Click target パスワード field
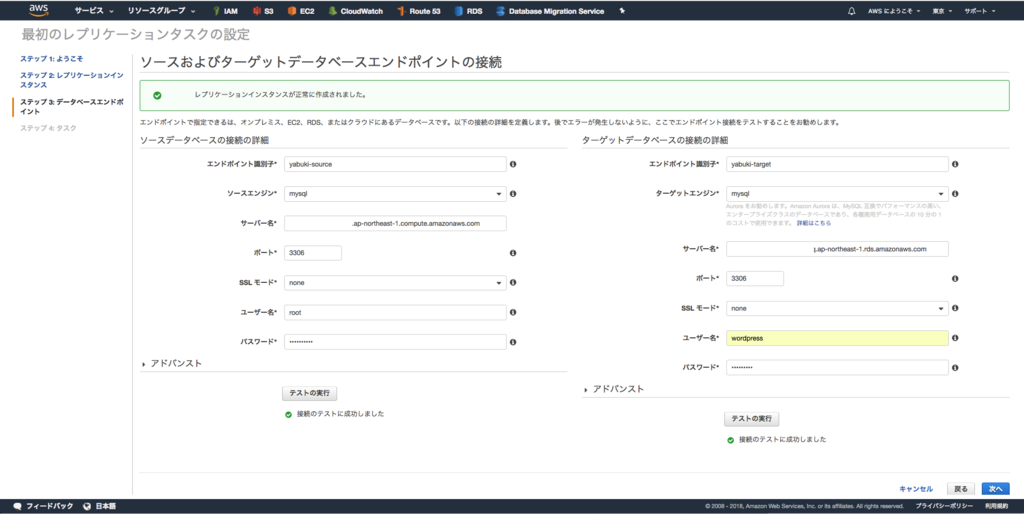Image resolution: width=1024 pixels, height=514 pixels. (x=837, y=368)
